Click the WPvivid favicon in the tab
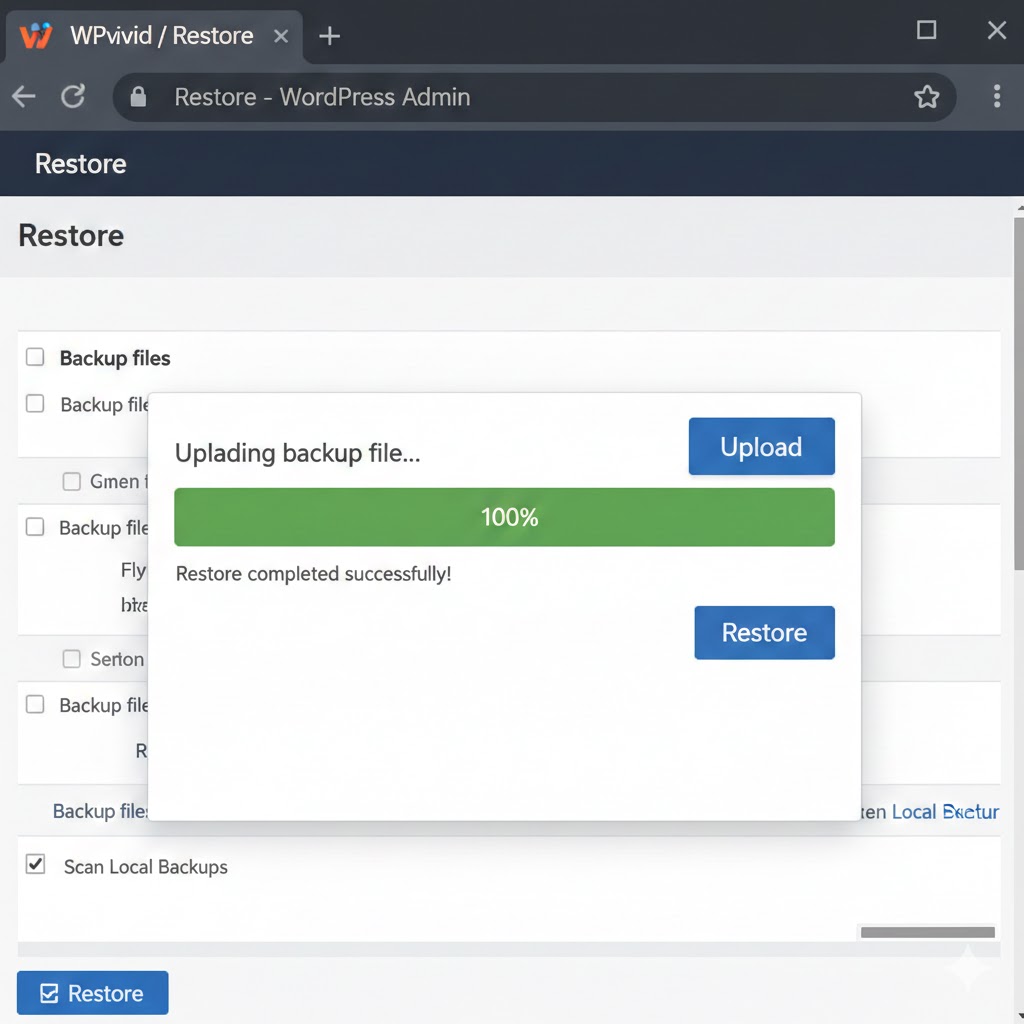Viewport: 1024px width, 1024px height. 36,36
